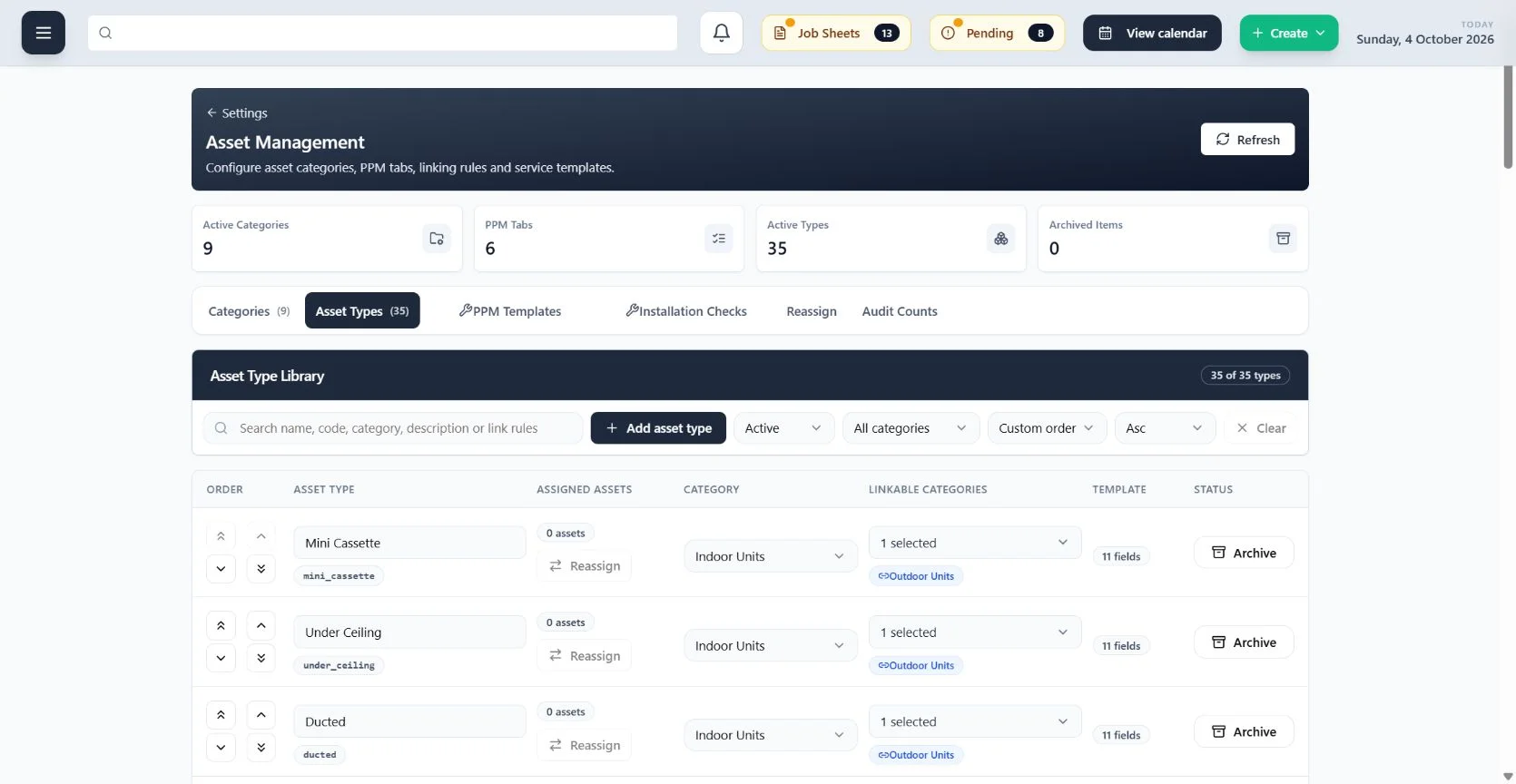Go to the Reassign tab
1516x784 pixels.
pos(812,311)
